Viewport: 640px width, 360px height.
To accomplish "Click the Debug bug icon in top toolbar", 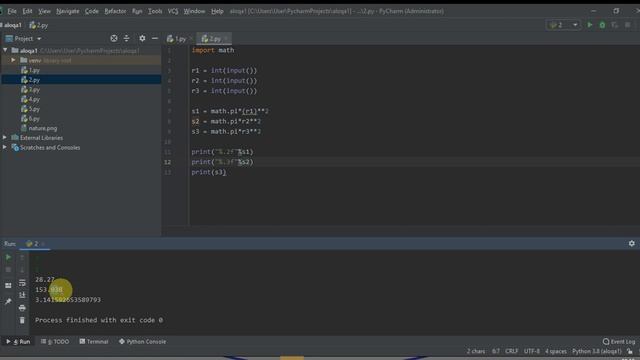I will click(x=602, y=25).
